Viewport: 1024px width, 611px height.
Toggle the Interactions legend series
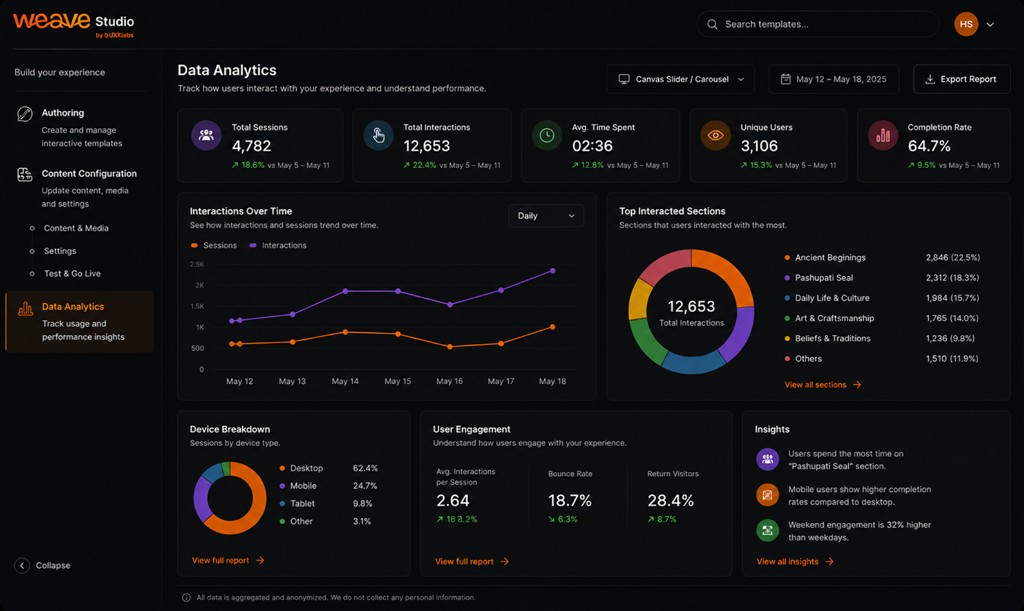pos(278,245)
